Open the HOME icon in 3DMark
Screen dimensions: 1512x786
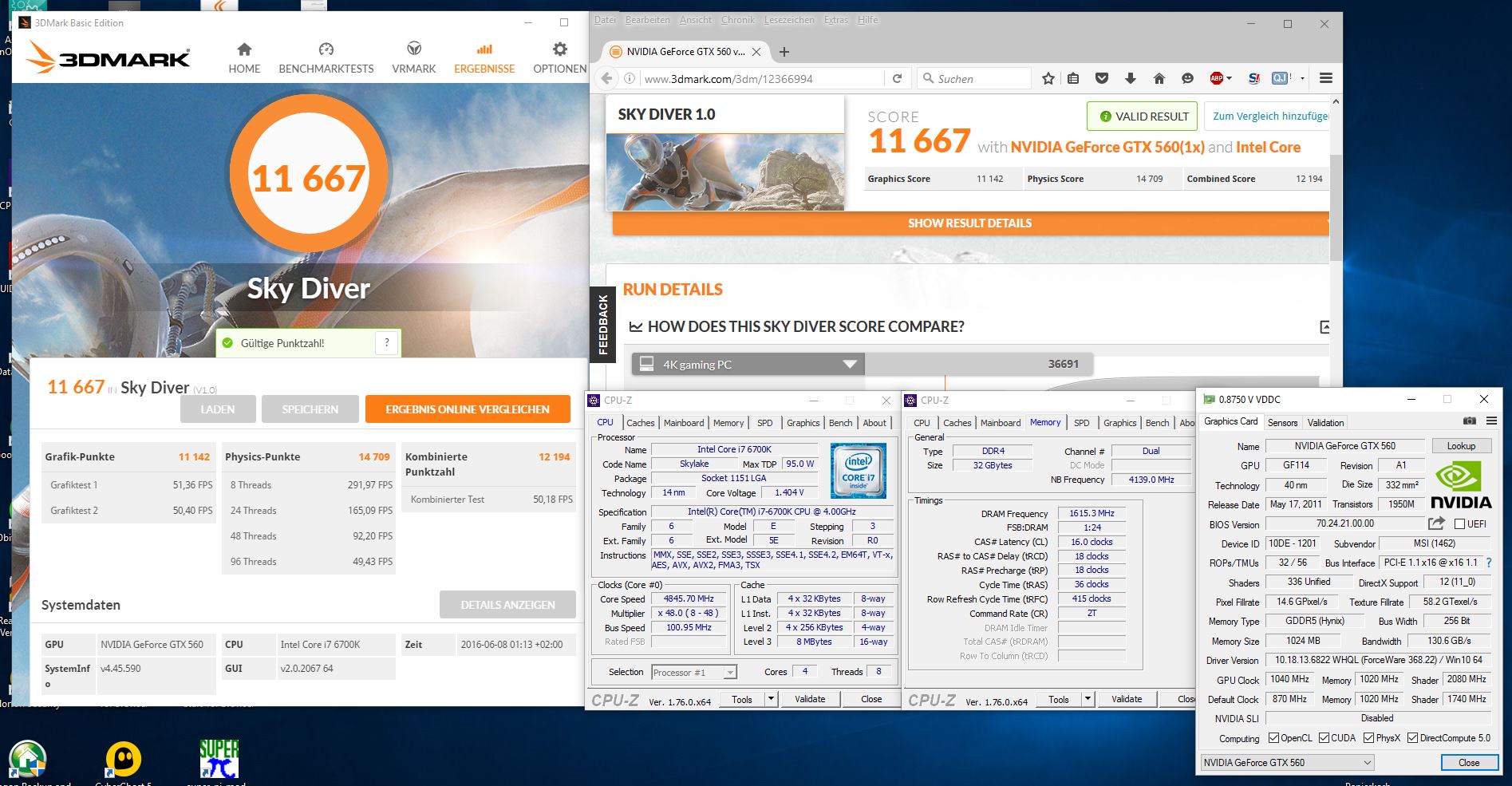244,49
